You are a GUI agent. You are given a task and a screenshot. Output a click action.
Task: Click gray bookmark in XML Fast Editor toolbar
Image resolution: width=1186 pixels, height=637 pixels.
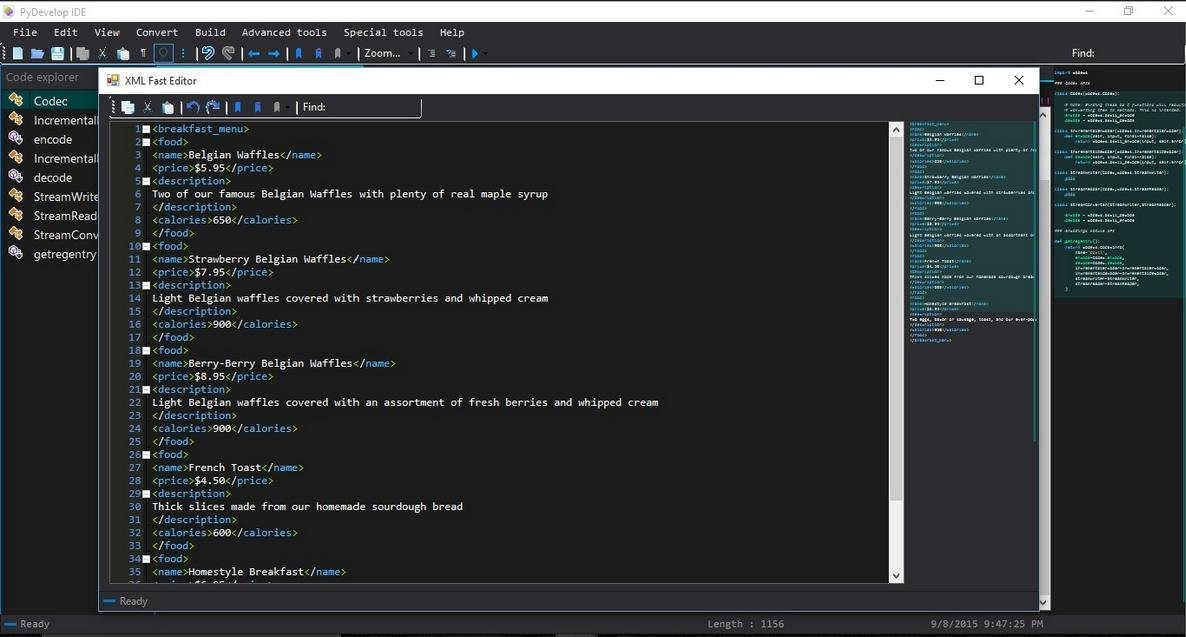[x=277, y=107]
